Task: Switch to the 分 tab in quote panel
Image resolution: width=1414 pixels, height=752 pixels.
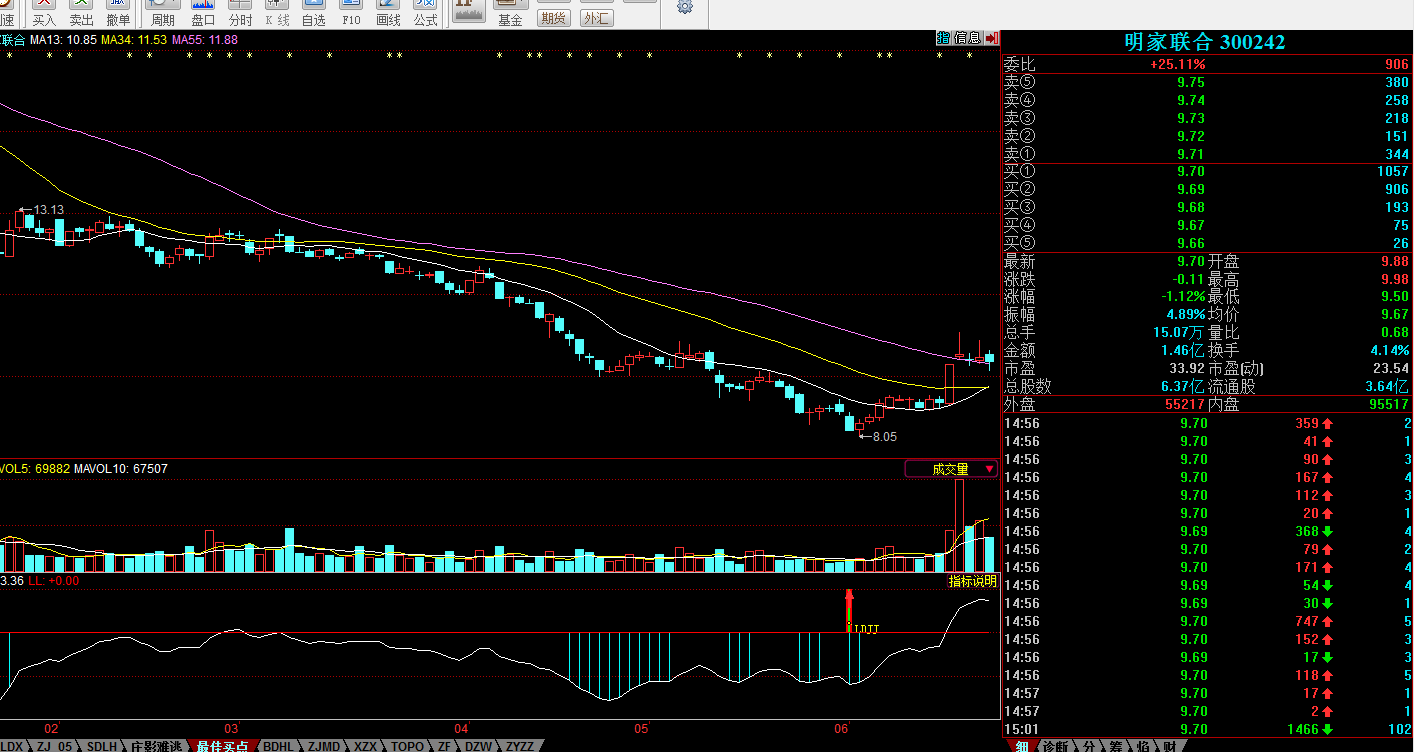Action: (1088, 746)
